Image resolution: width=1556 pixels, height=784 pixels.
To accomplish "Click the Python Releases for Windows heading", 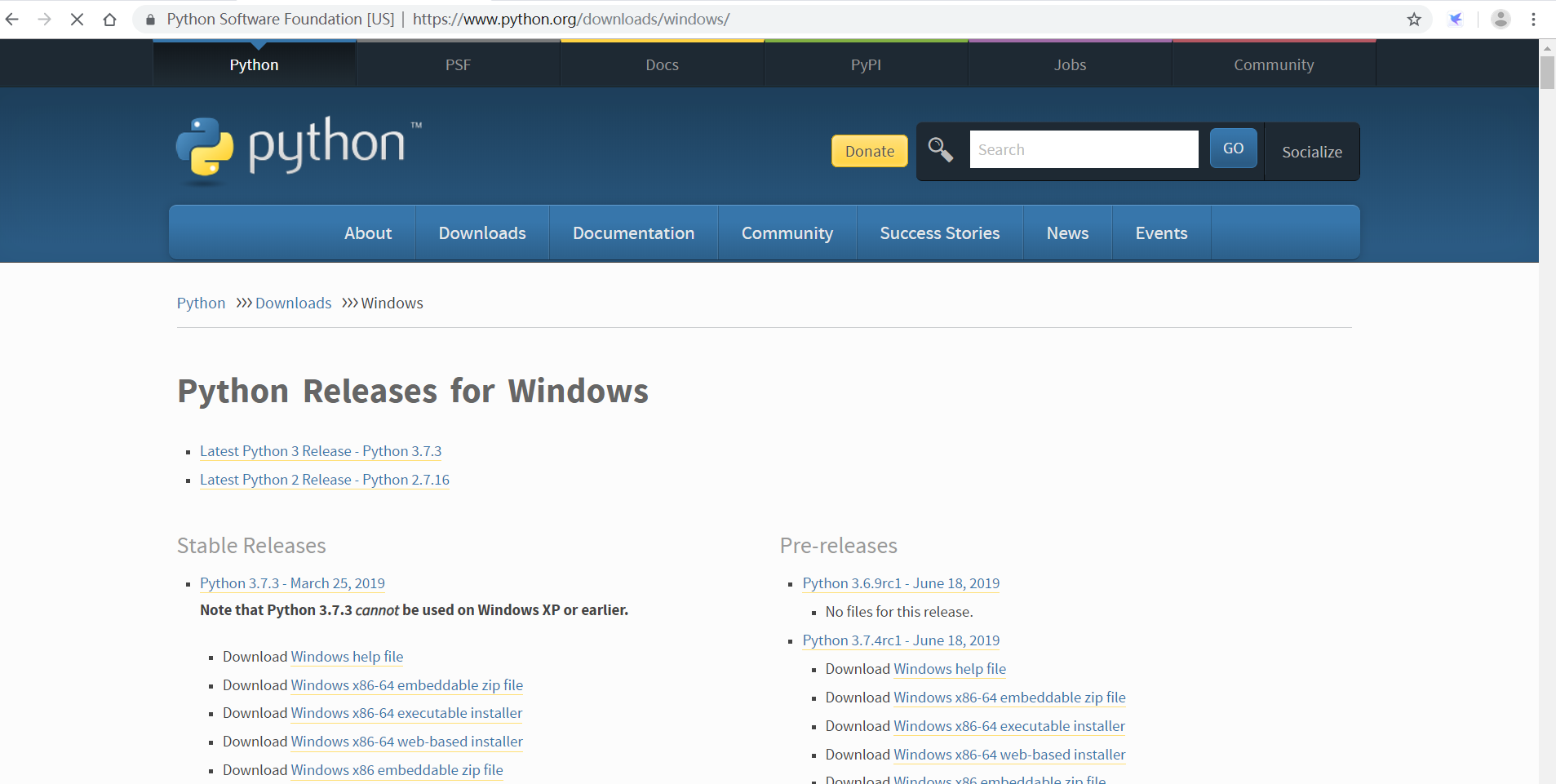I will pyautogui.click(x=413, y=392).
